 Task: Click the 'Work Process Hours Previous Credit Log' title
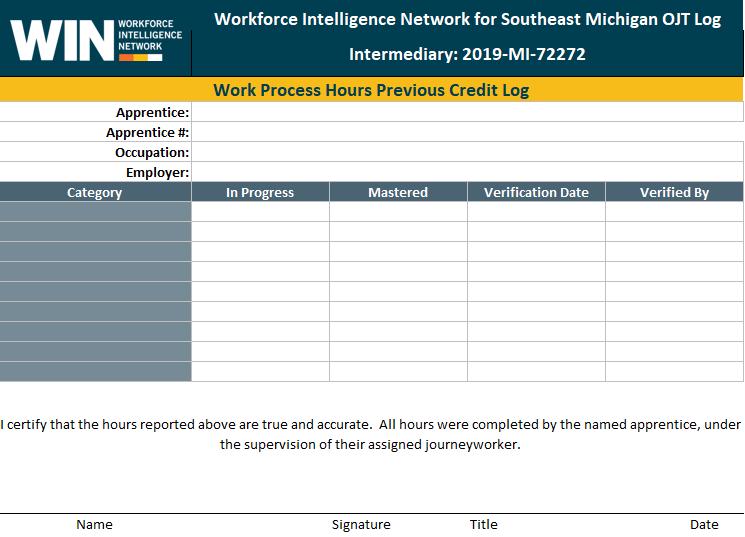point(371,90)
